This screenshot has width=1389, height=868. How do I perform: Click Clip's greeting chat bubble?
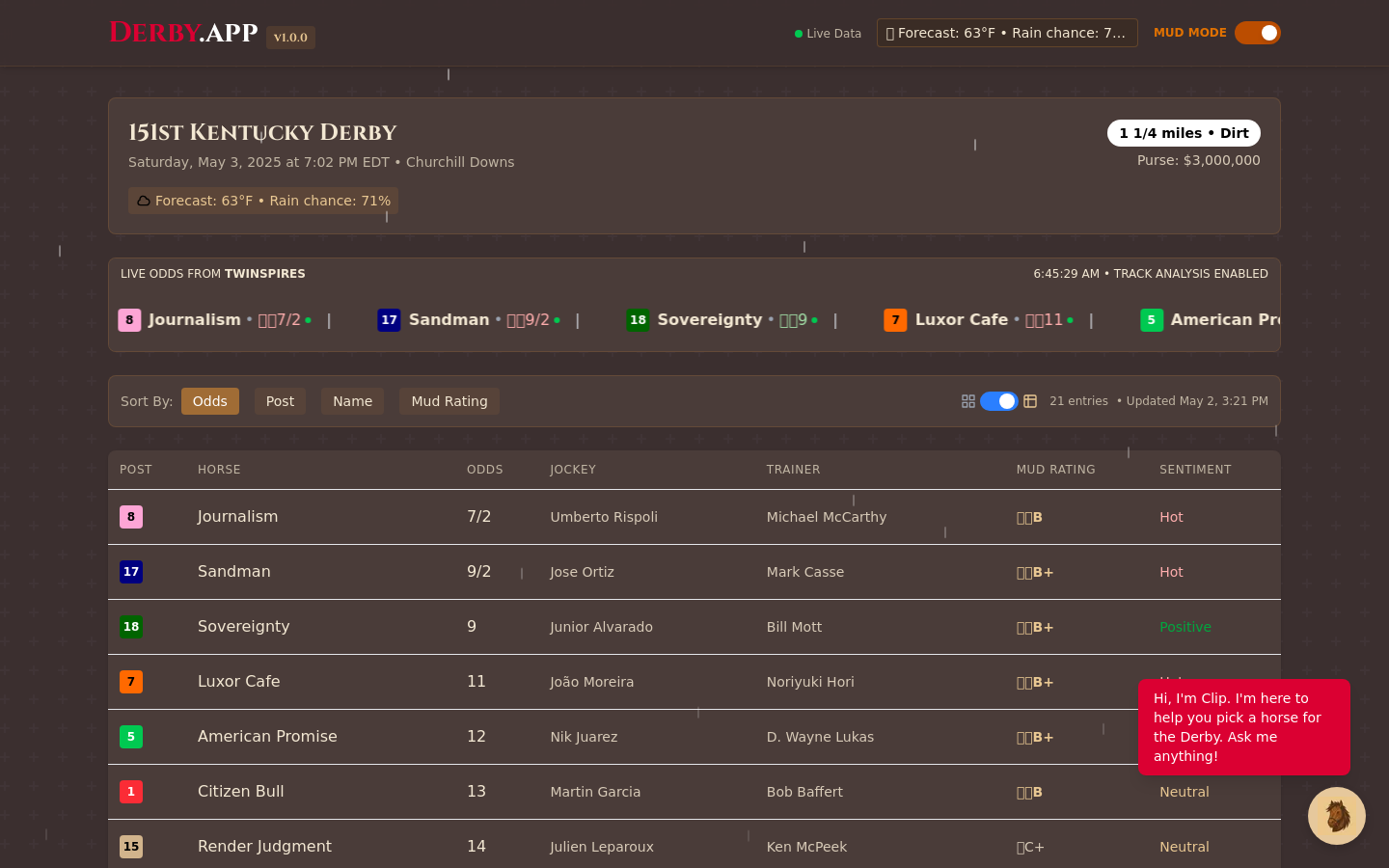point(1244,727)
